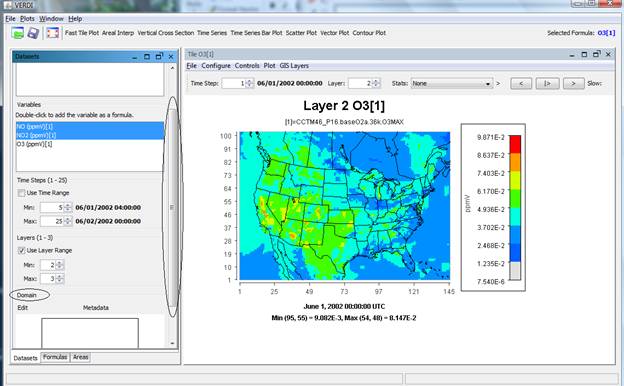
Task: Step forward with the > button
Action: [x=573, y=84]
